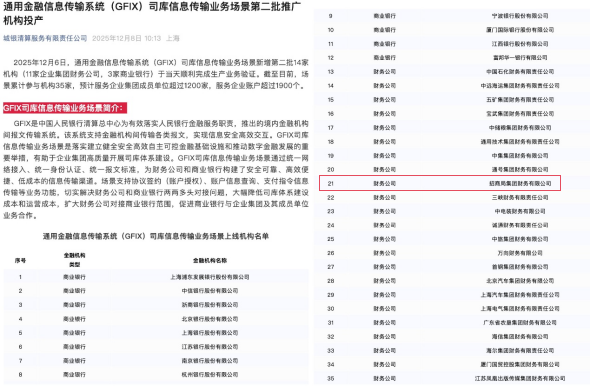Select 中国石化财务有限责任公司 in row 13
The image size is (591, 386).
520,72
